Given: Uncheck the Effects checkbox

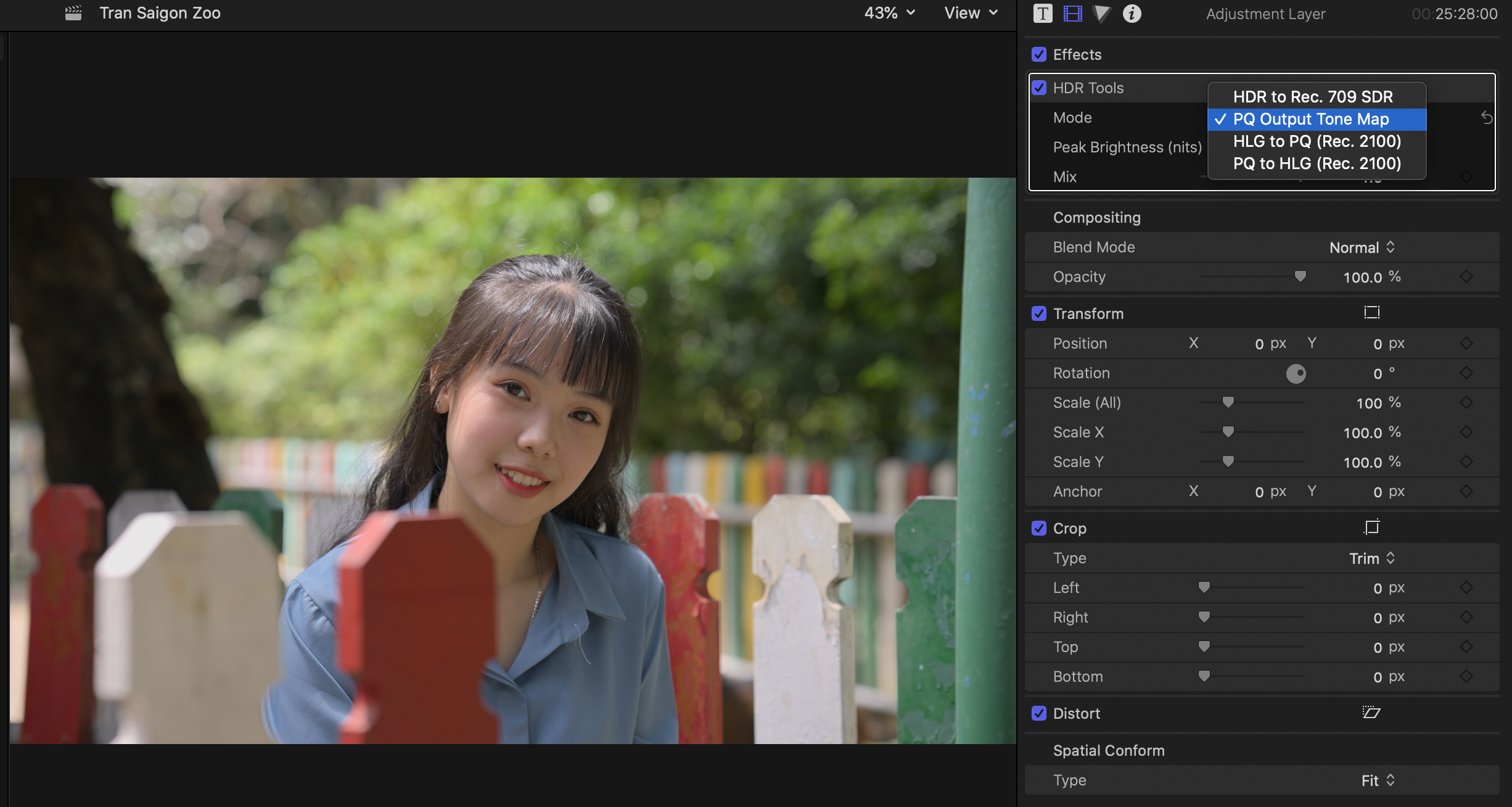Looking at the screenshot, I should (1039, 55).
